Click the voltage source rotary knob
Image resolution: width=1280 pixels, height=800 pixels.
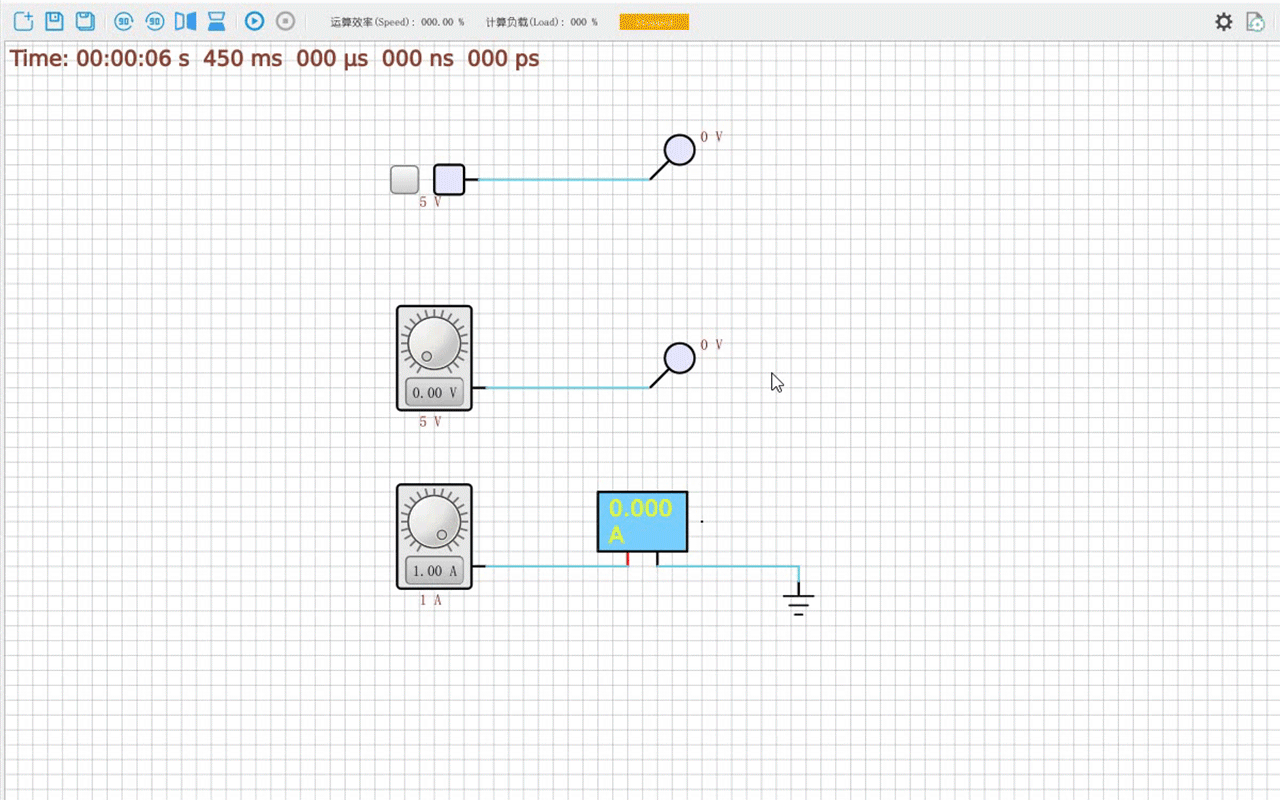tap(434, 343)
